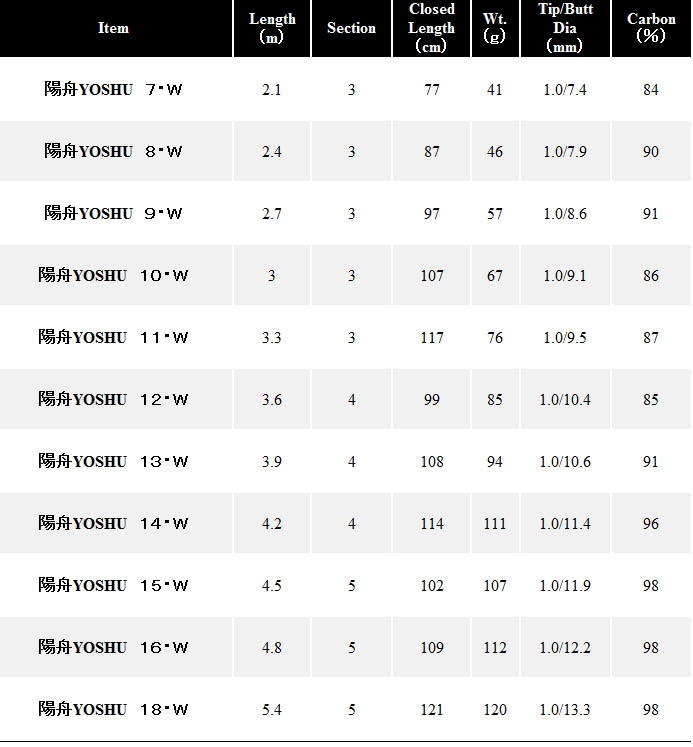
Task: Select the 陽舟YOSHU 15·W row label
Action: click(113, 585)
